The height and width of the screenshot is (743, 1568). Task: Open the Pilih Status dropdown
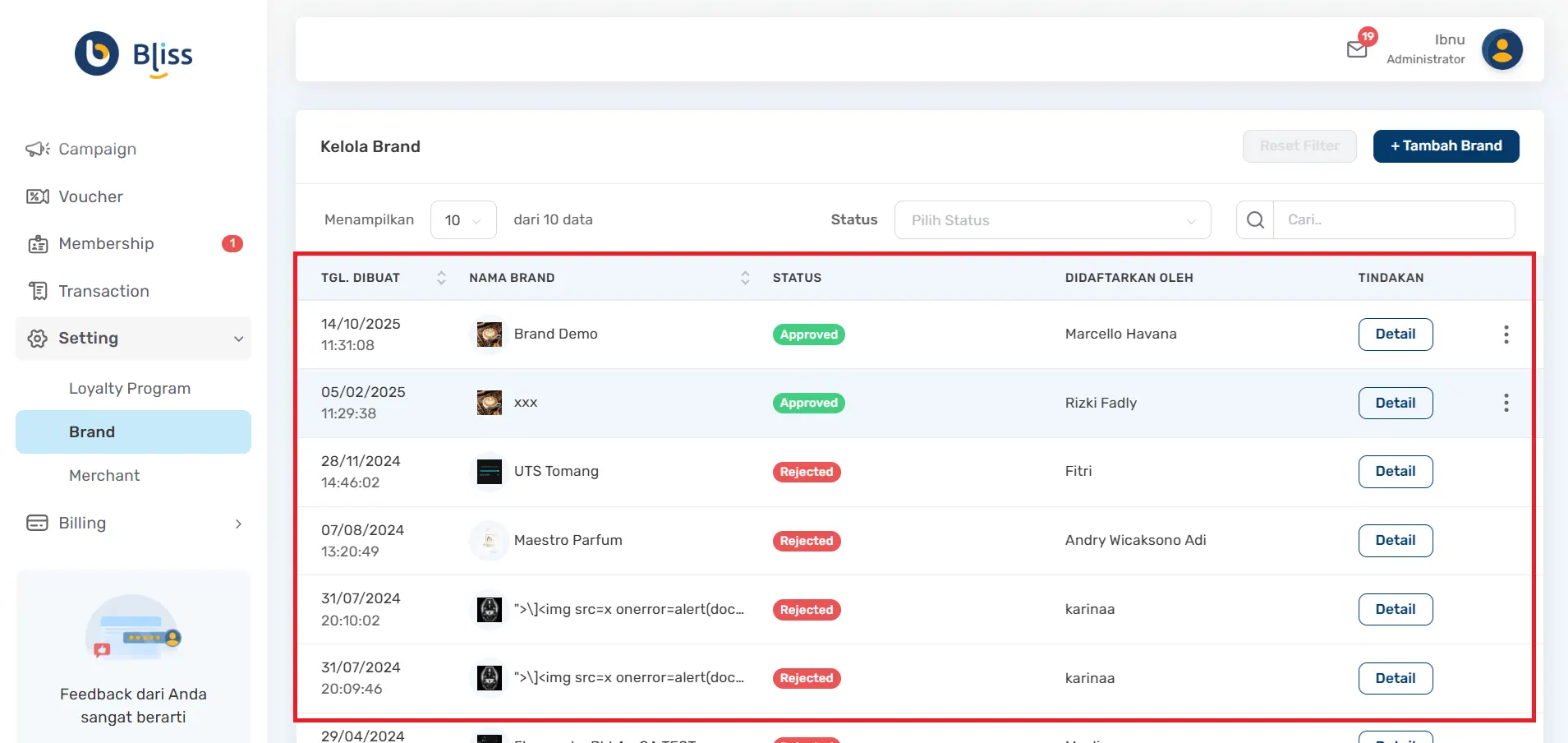[1052, 220]
